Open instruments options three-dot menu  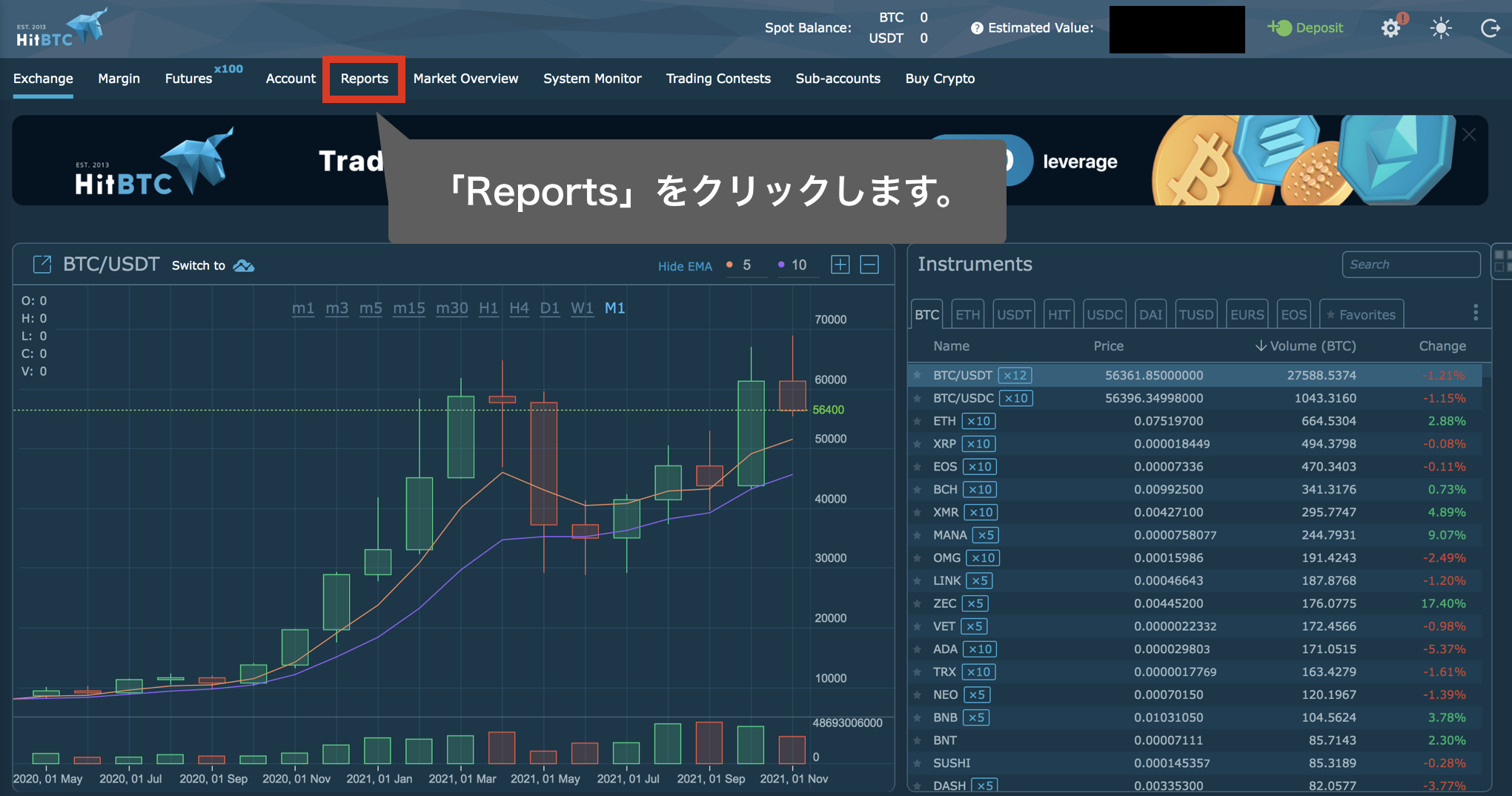click(x=1476, y=313)
